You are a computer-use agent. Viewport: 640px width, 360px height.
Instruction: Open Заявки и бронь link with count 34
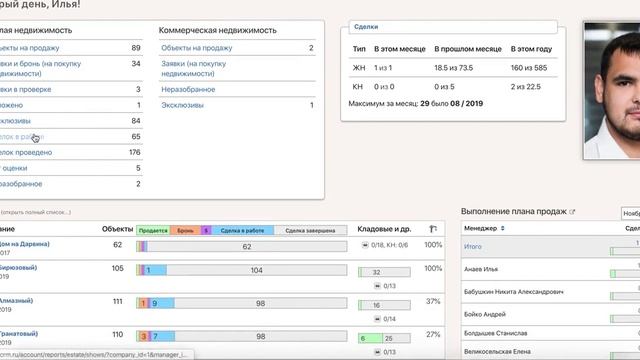pos(40,69)
